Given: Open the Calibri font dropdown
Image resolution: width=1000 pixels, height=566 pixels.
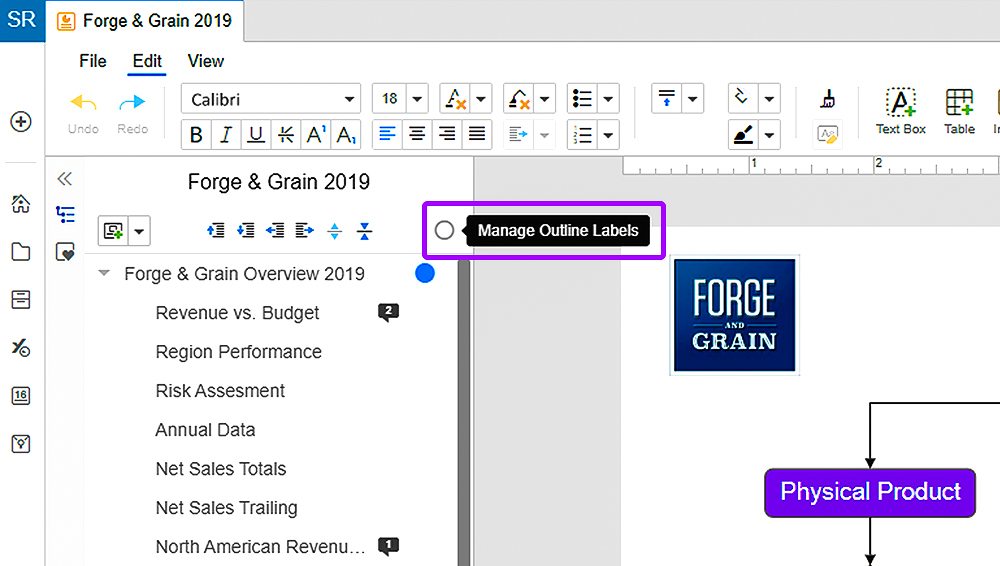Looking at the screenshot, I should (271, 99).
